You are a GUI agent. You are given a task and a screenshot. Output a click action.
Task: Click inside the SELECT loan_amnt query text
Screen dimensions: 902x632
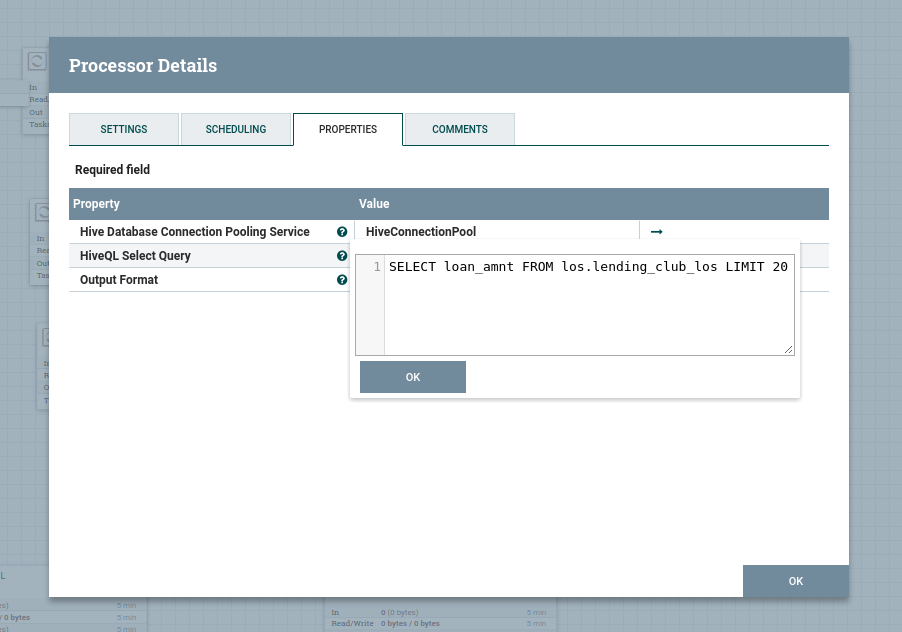(x=588, y=267)
